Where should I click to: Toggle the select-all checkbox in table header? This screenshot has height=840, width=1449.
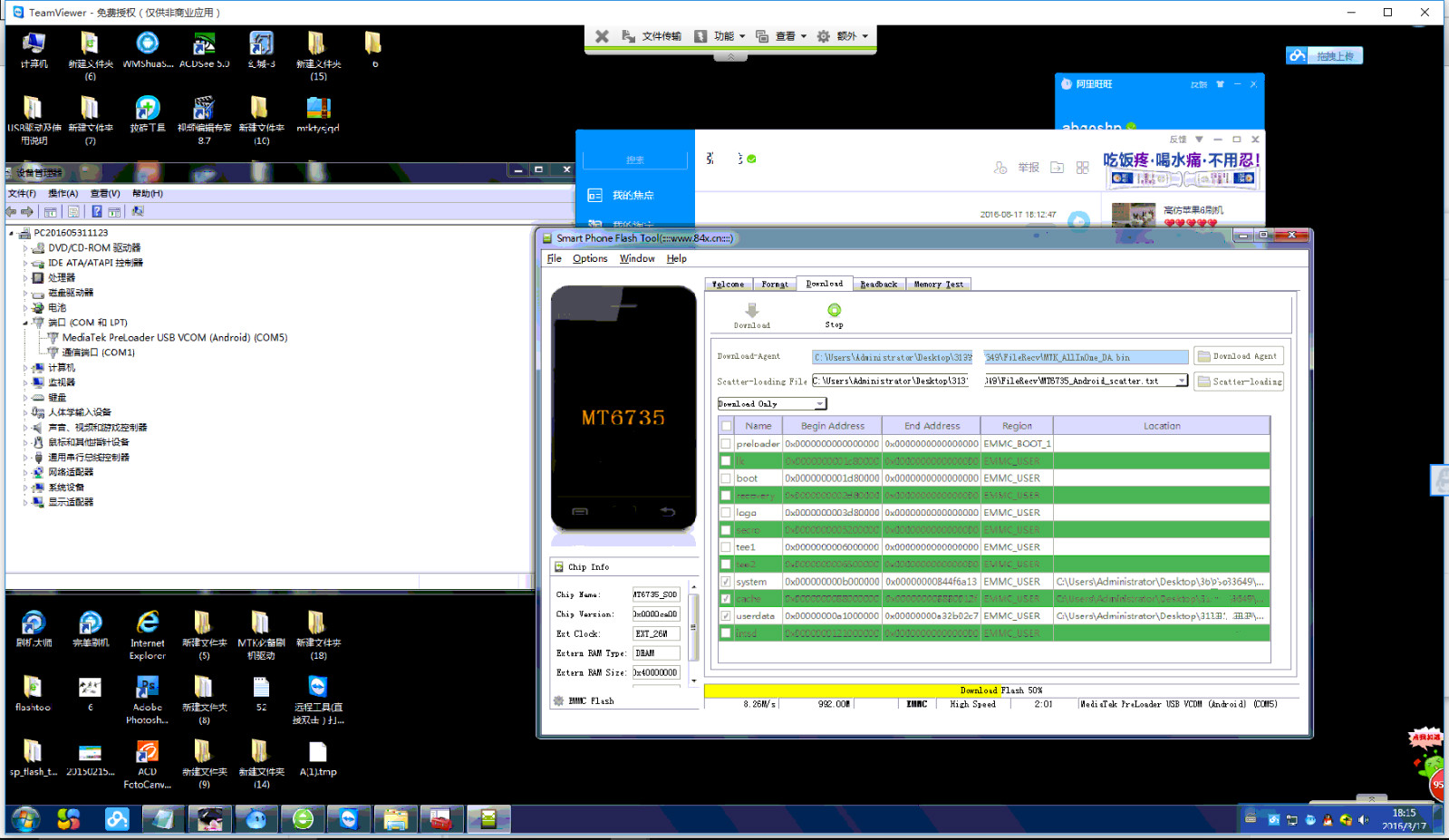726,426
